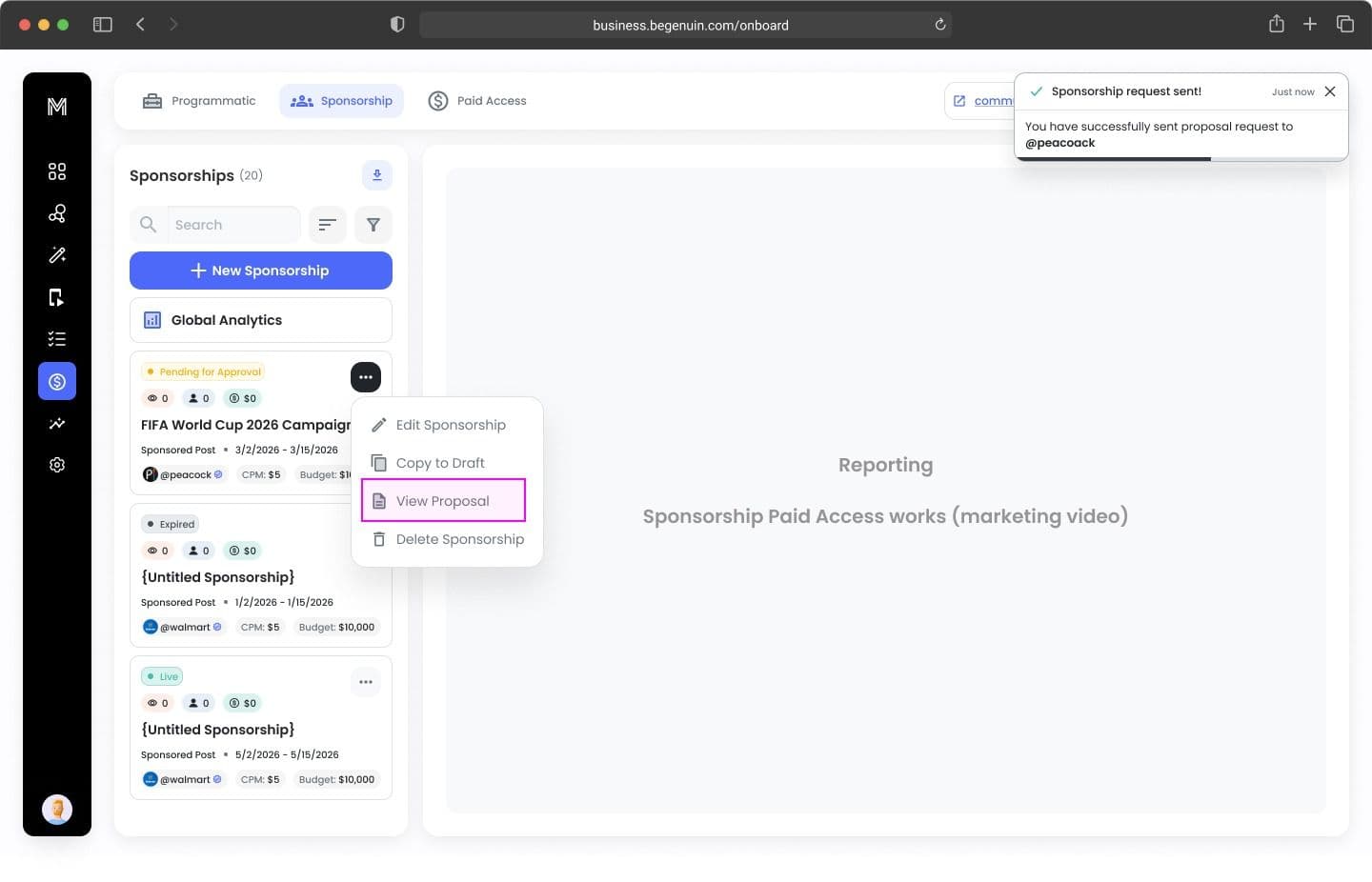Viewport: 1372px width, 882px height.
Task: Click the users counter on Expired card
Action: (x=198, y=551)
